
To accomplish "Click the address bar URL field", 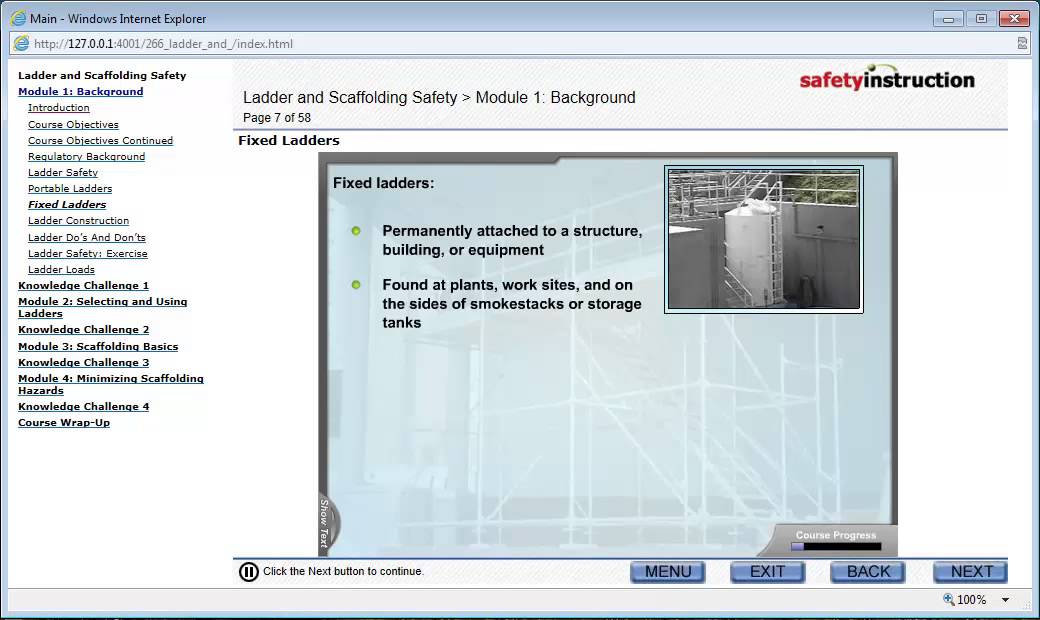I will click(521, 44).
